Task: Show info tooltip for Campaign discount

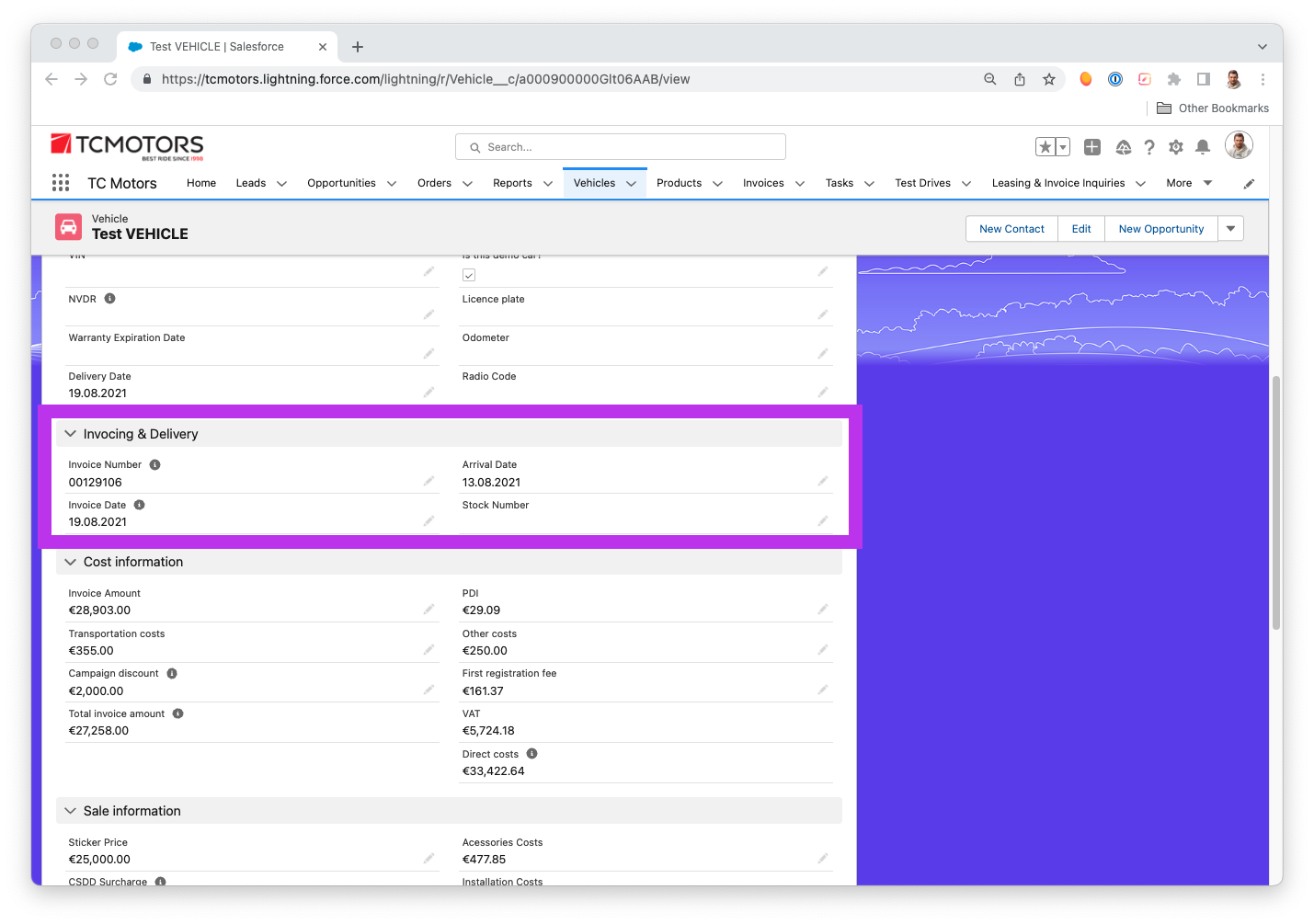Action: point(172,674)
